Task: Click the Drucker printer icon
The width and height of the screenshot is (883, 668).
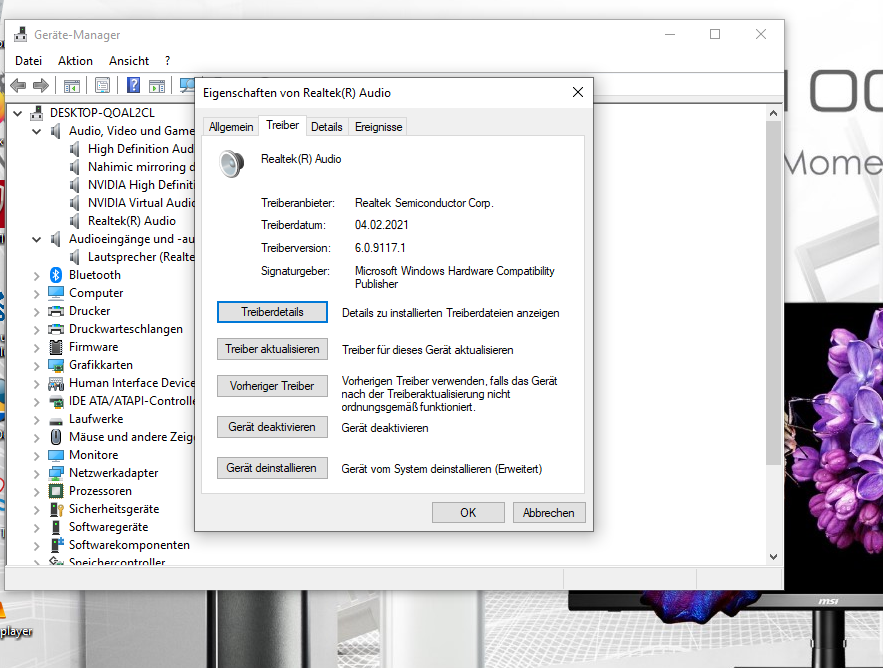Action: pos(56,311)
